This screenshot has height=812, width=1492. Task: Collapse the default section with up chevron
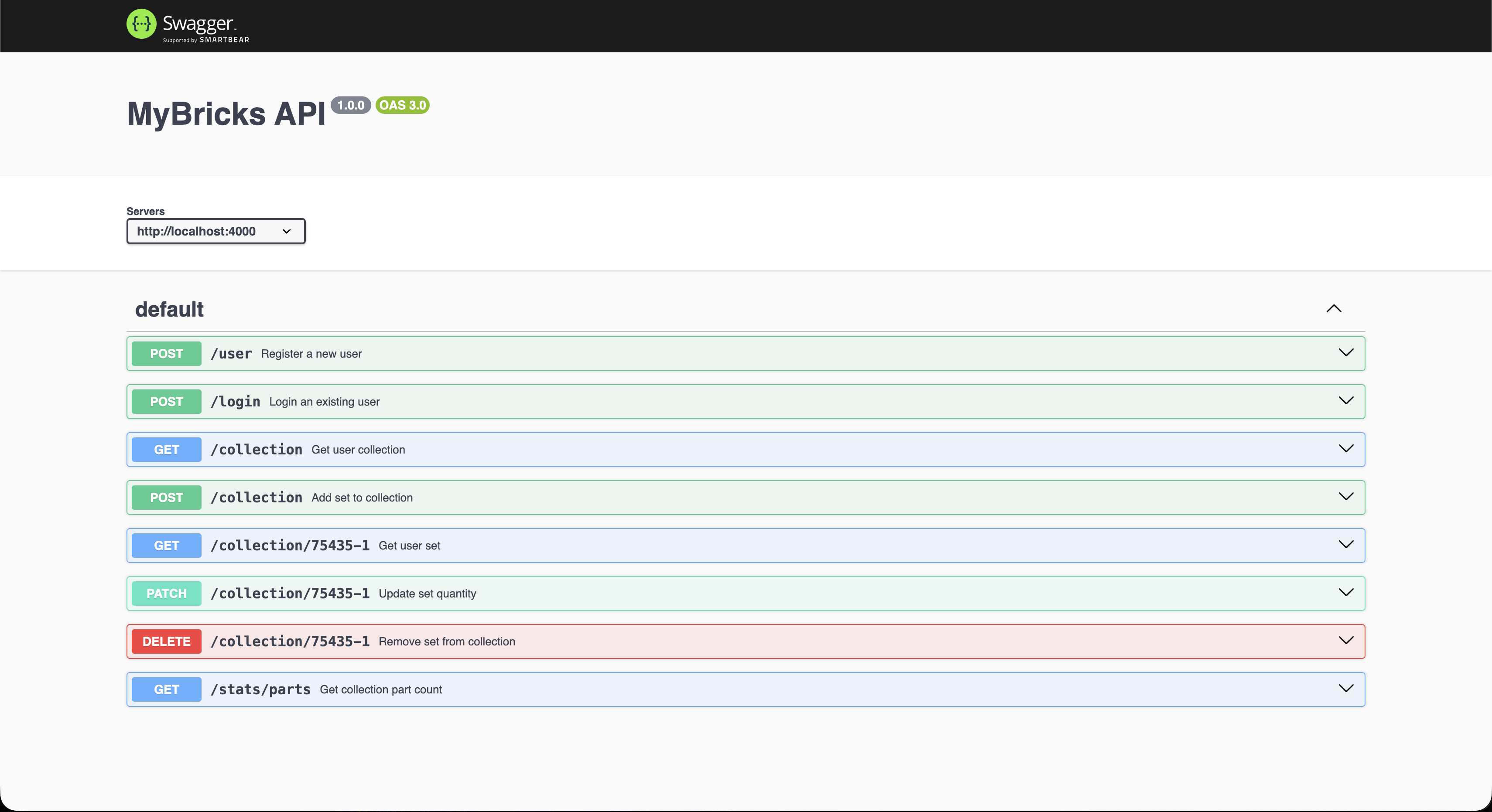(1333, 309)
